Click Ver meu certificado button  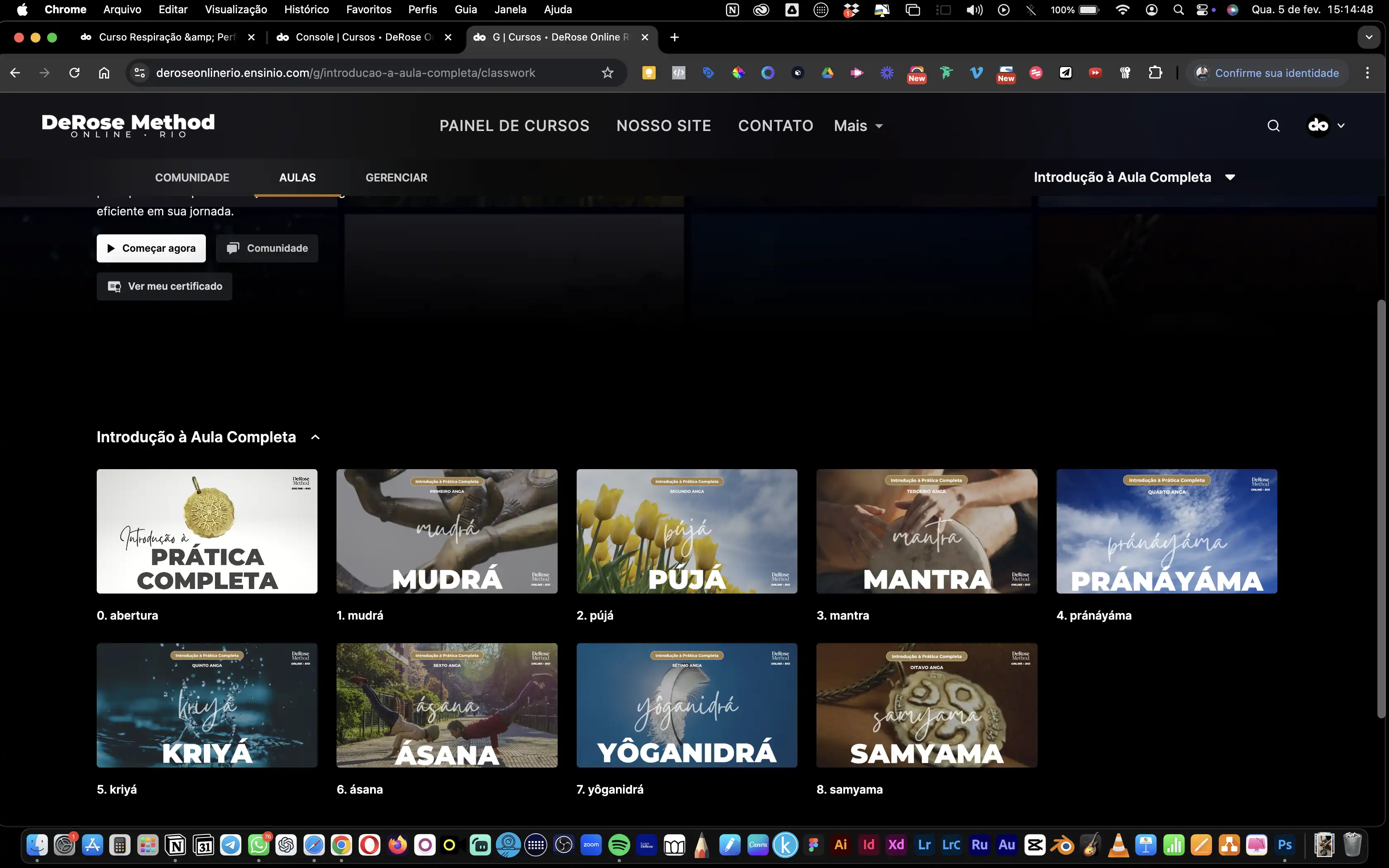[164, 286]
